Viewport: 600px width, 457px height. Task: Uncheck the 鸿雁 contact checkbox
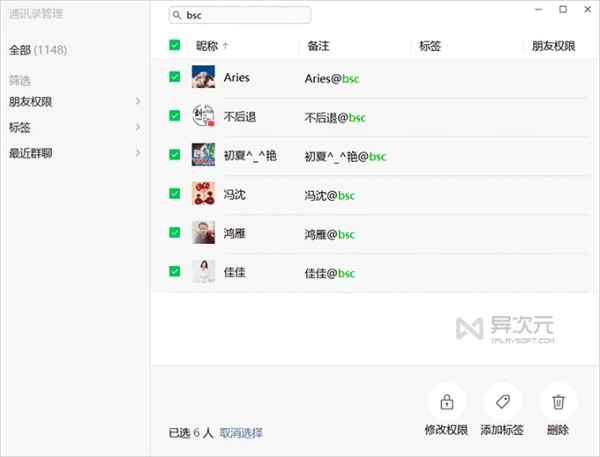pos(174,232)
